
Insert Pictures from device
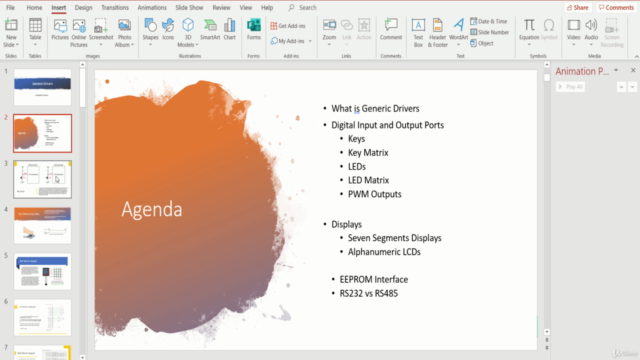[60, 29]
